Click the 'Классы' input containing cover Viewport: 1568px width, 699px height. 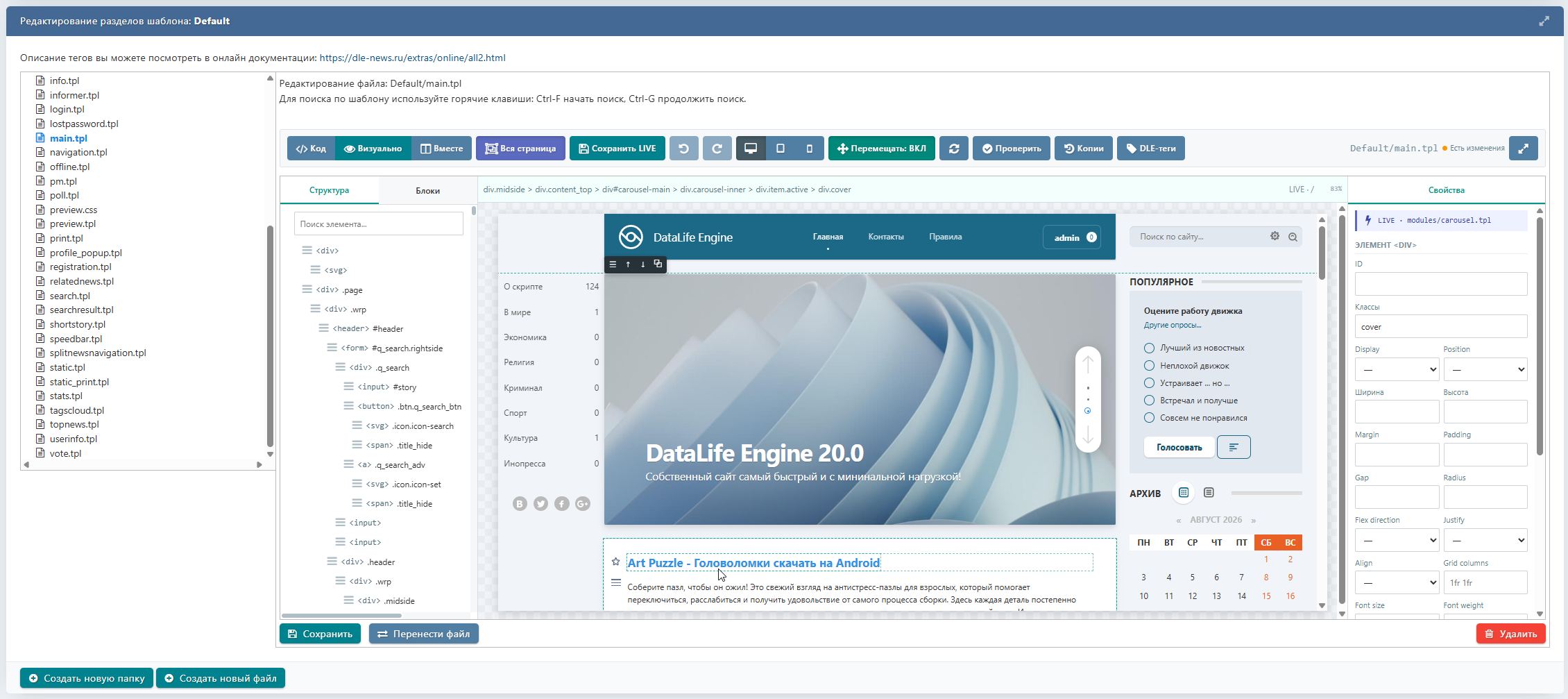click(1441, 326)
